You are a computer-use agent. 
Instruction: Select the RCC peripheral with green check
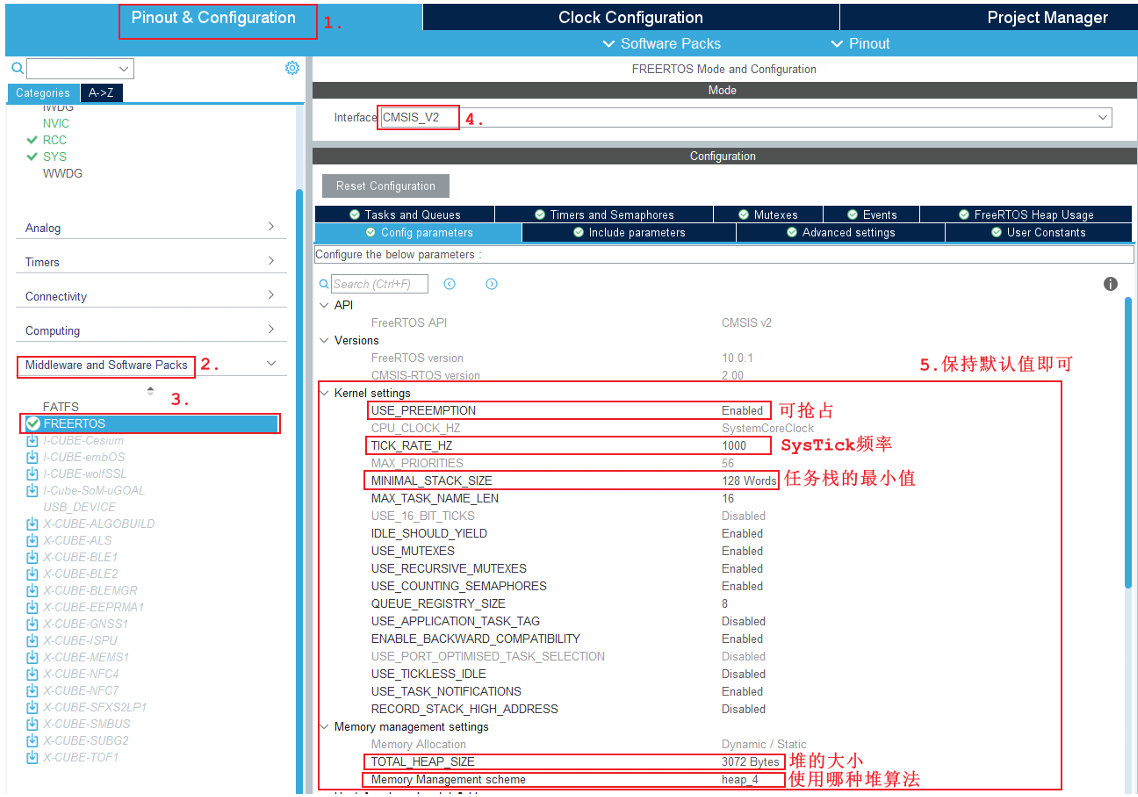point(54,140)
